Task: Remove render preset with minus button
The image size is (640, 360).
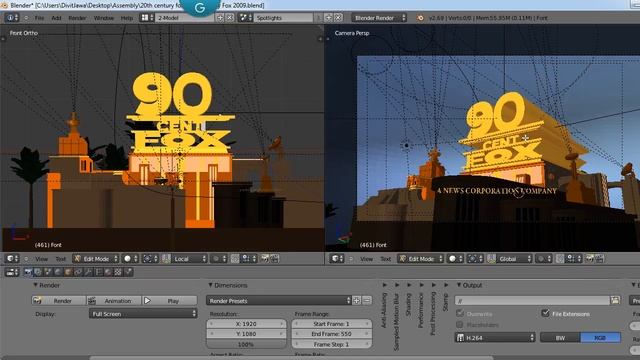Action: 367,300
